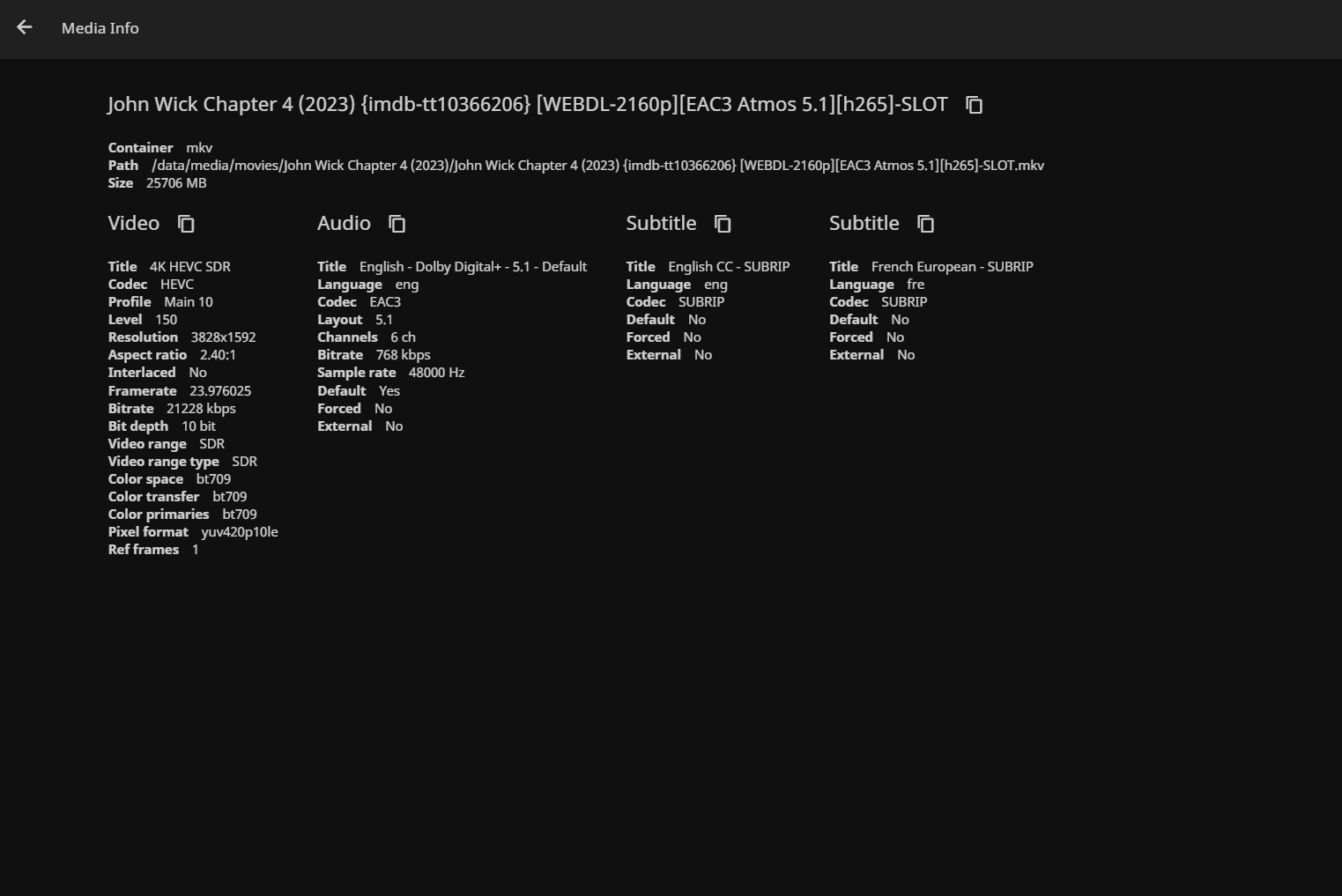Click the Video section heading
The width and height of the screenshot is (1342, 896).
point(134,223)
